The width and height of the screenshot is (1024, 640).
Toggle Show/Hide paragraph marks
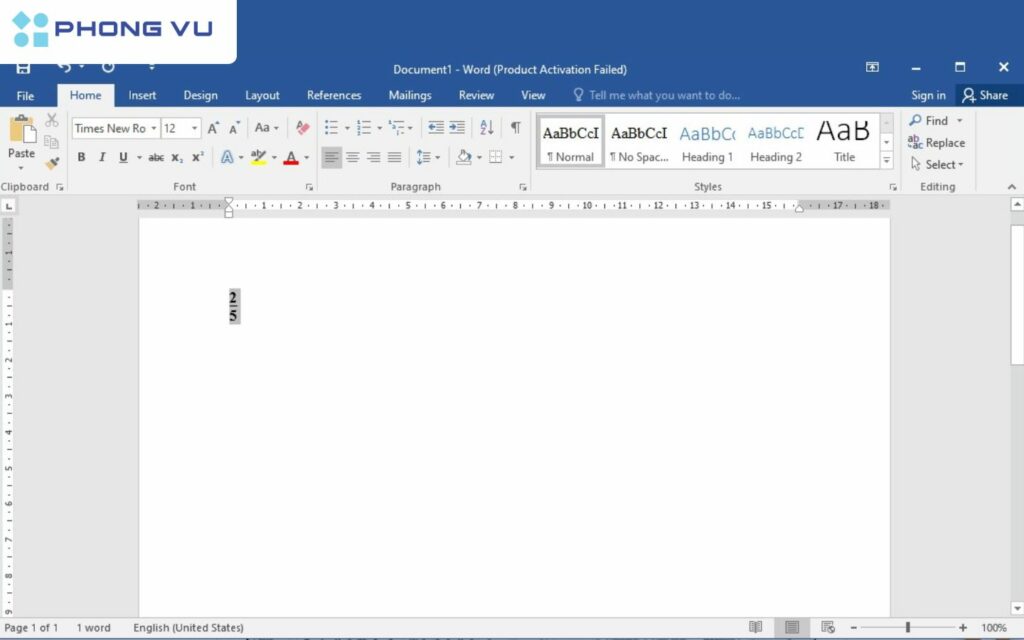point(515,127)
